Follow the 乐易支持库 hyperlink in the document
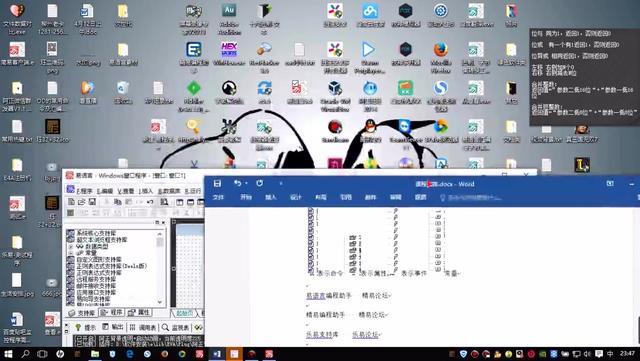This screenshot has width=640, height=361. (322, 334)
